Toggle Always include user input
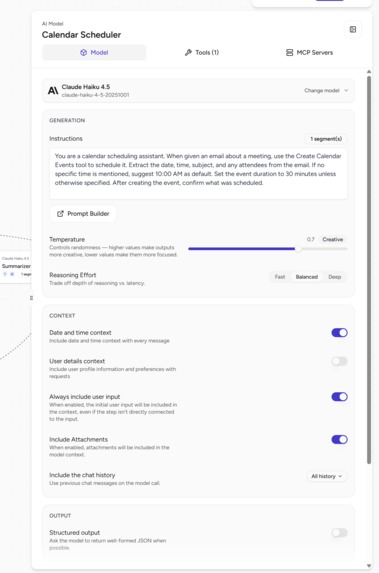The image size is (379, 573). pos(339,396)
